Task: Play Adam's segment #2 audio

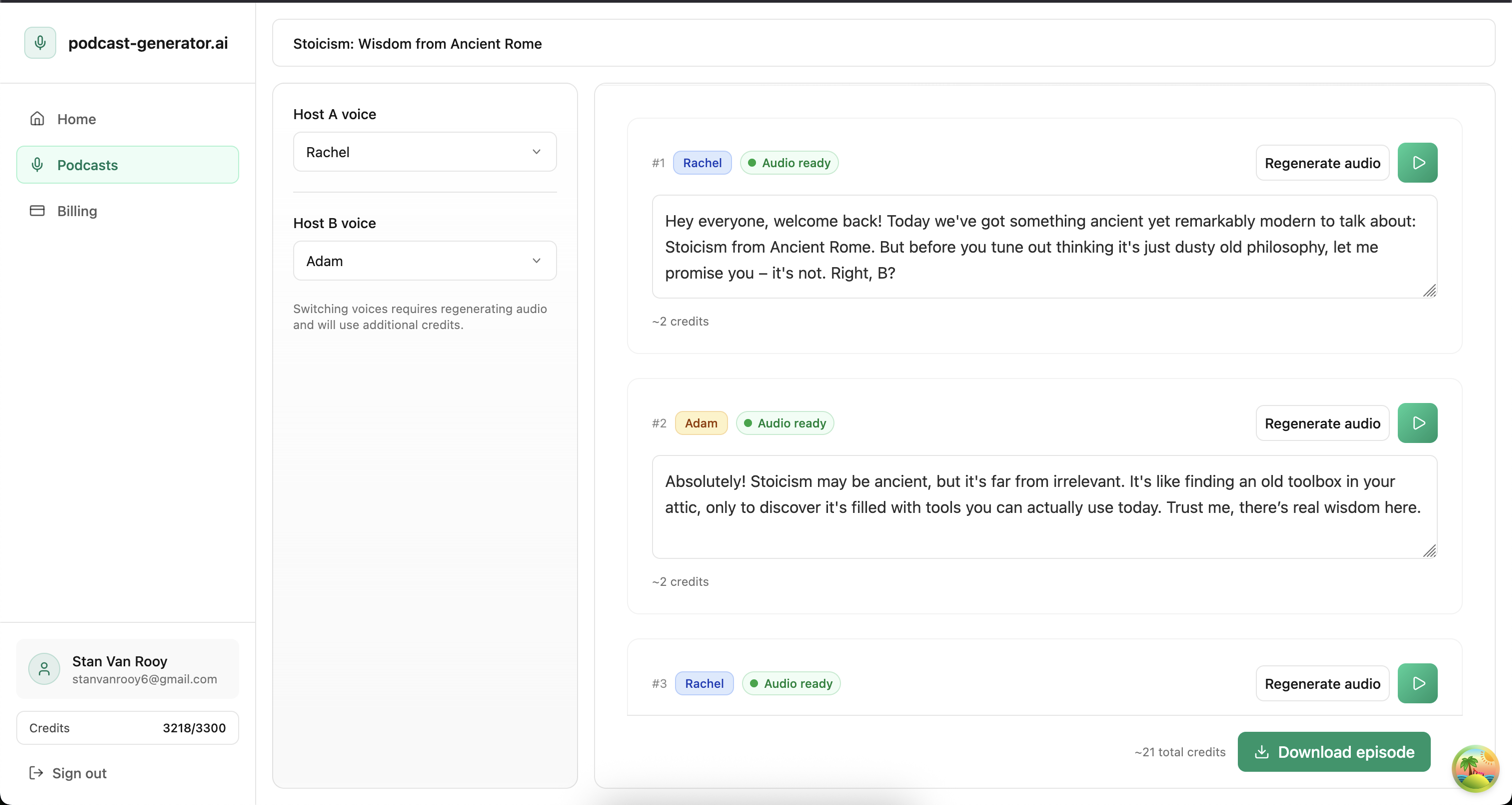Action: 1417,423
